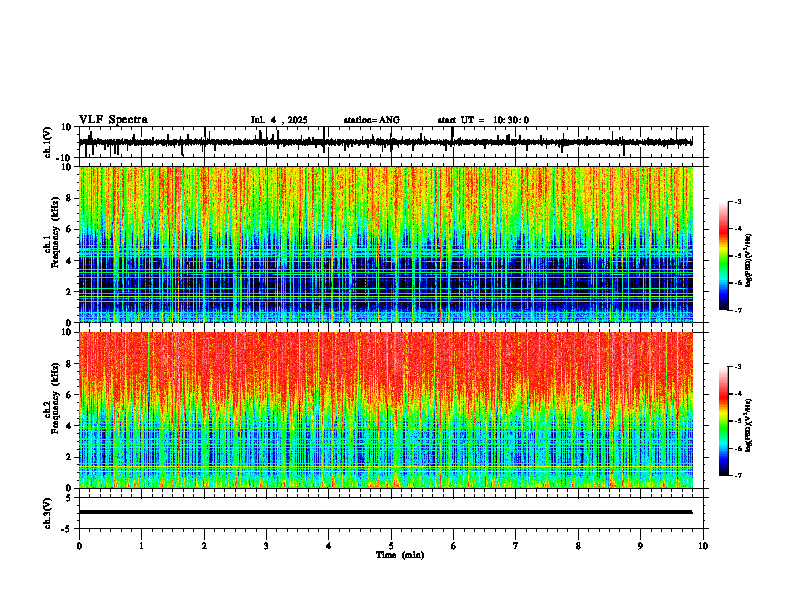Click the time-axis tick label '1'

pos(141,546)
